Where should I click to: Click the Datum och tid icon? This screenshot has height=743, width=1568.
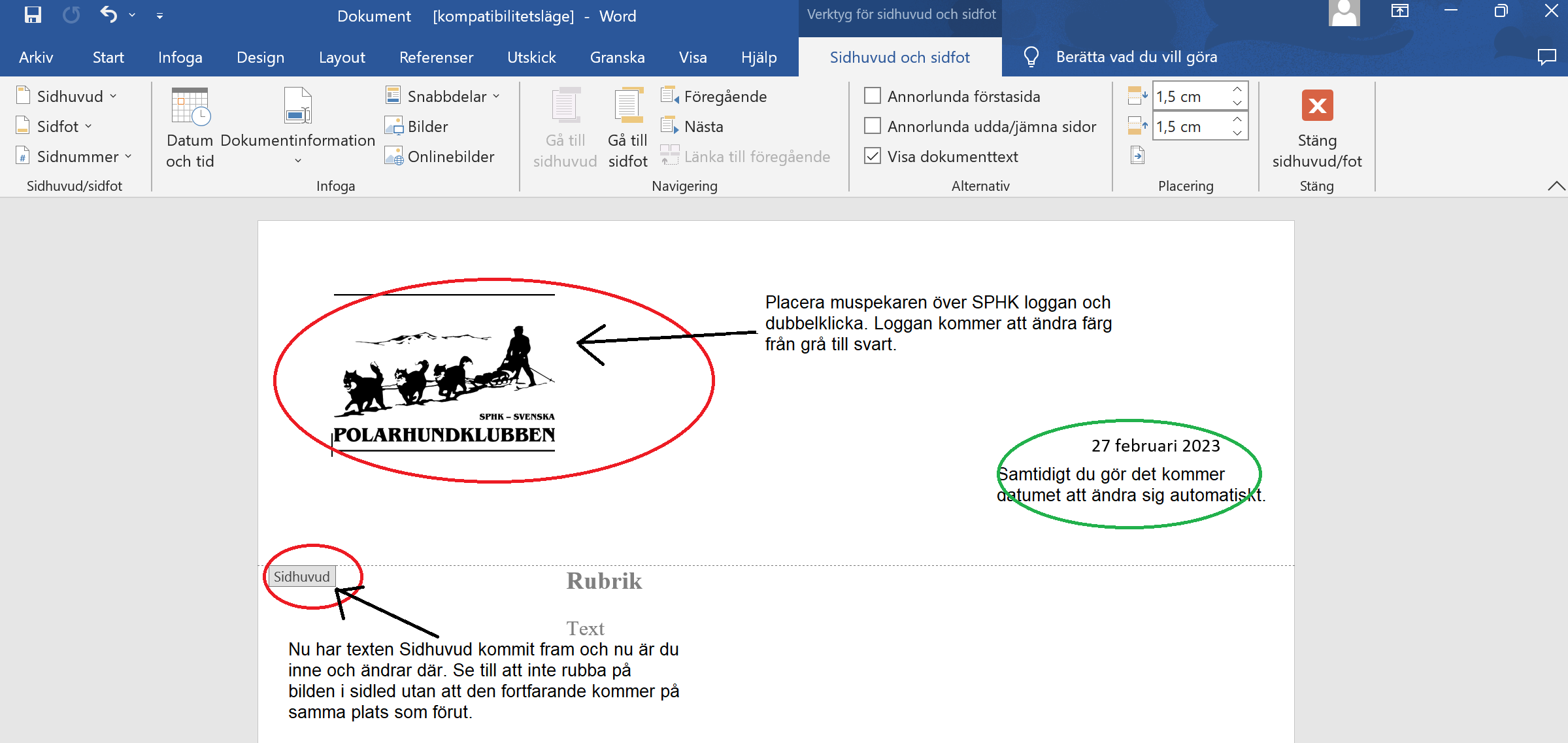pyautogui.click(x=190, y=106)
